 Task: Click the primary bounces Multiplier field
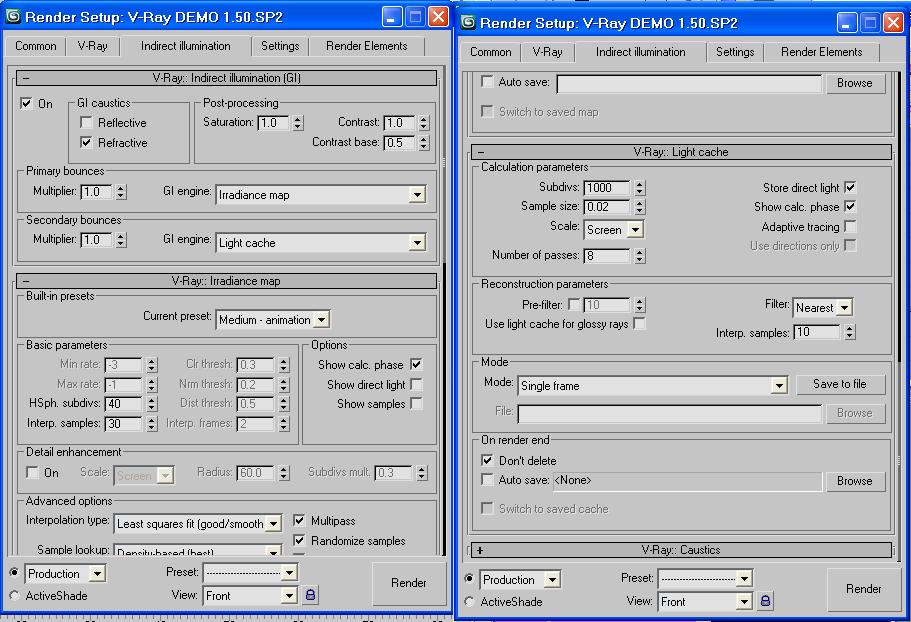click(x=97, y=192)
